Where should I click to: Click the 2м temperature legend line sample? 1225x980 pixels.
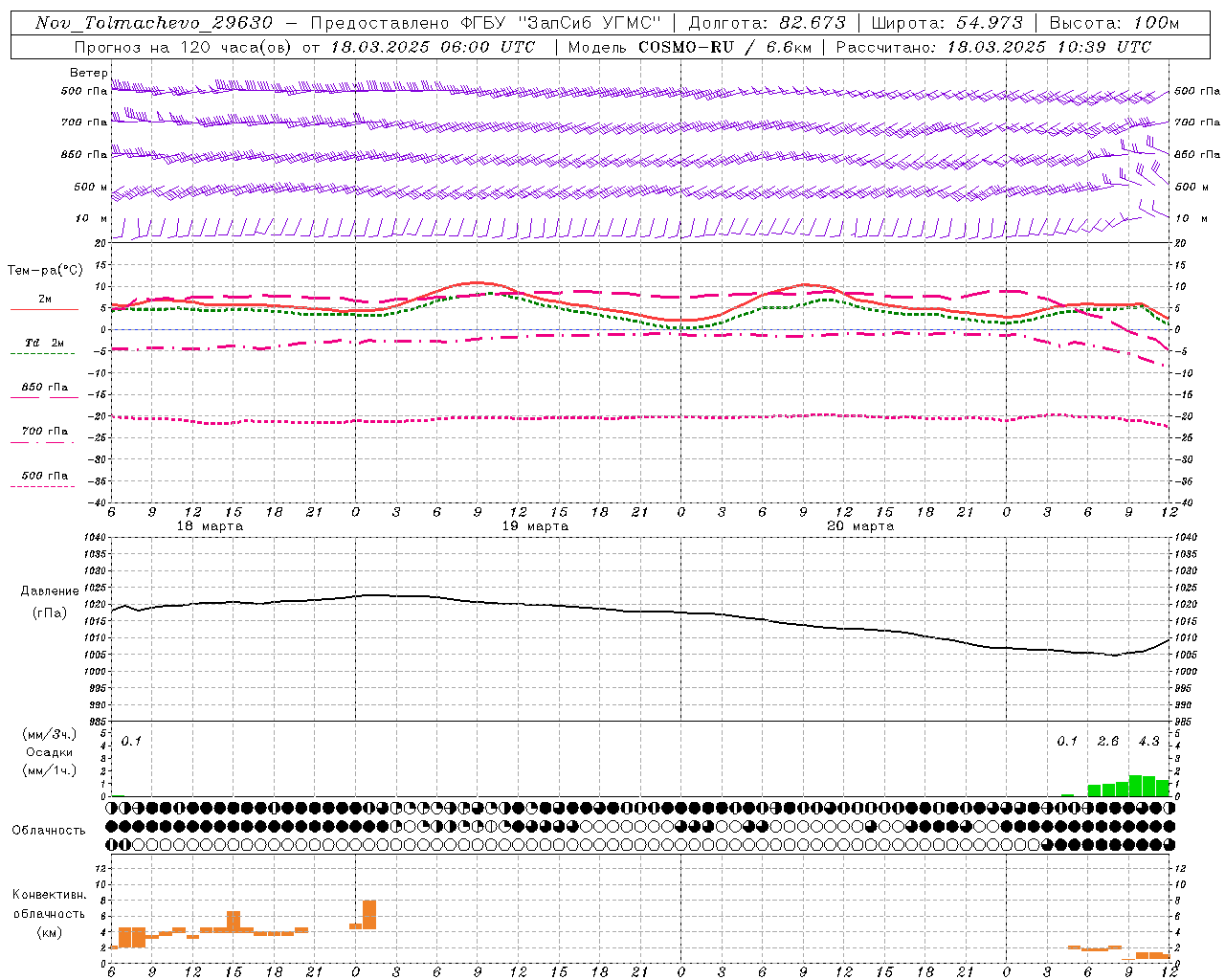click(x=44, y=309)
